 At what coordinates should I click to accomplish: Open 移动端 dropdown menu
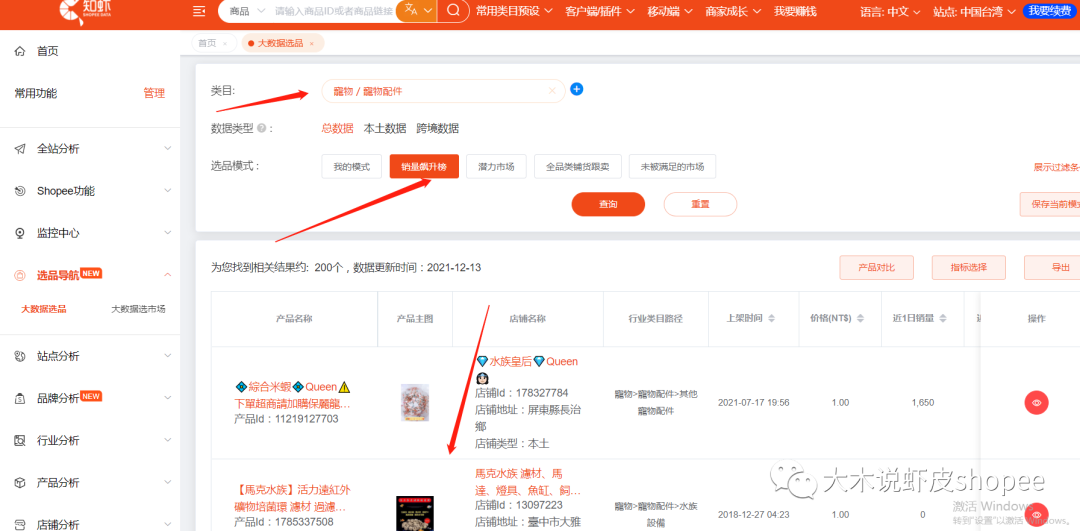[671, 11]
